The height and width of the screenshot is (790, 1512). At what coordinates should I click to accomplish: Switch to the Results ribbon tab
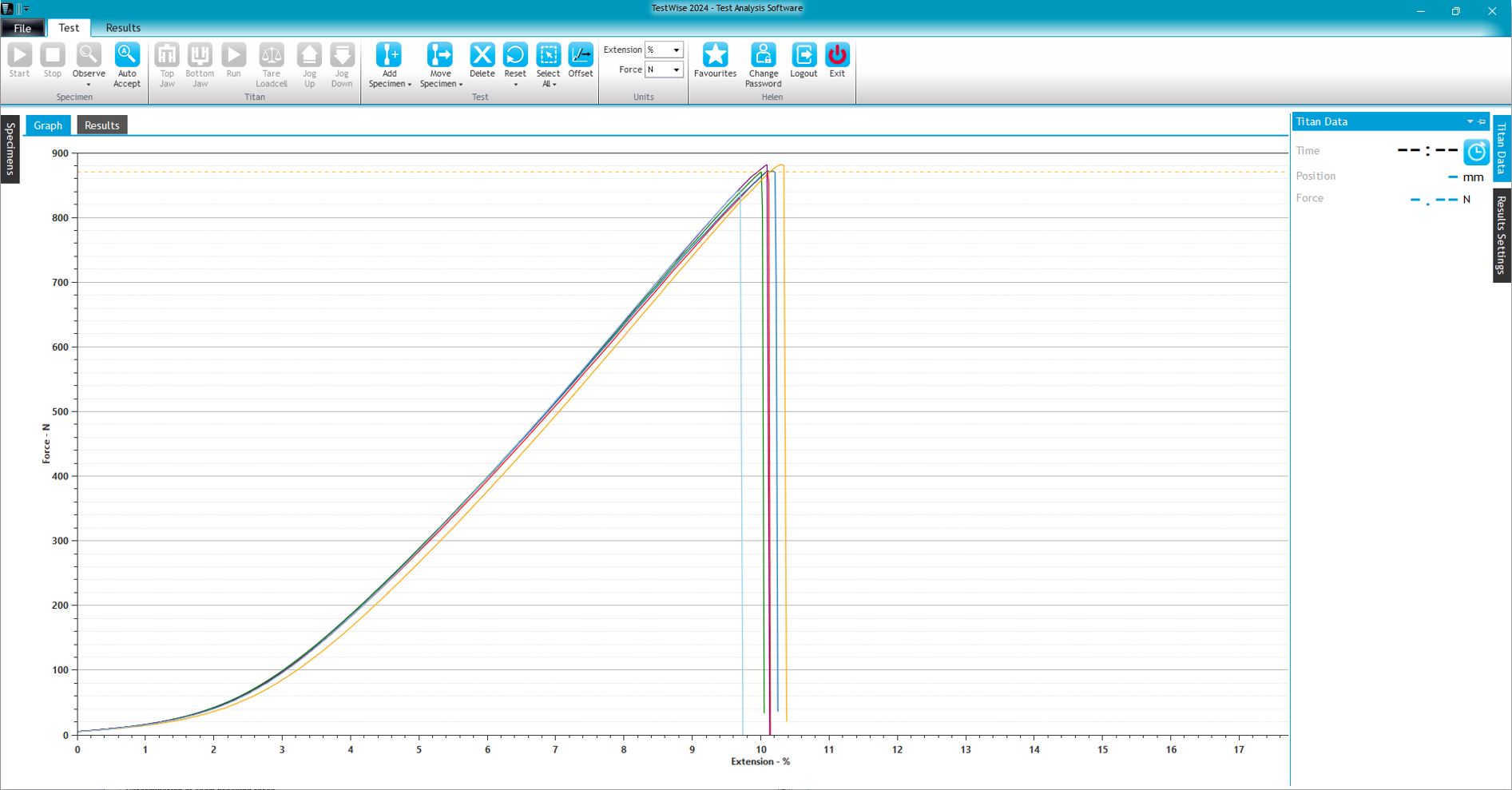click(123, 28)
